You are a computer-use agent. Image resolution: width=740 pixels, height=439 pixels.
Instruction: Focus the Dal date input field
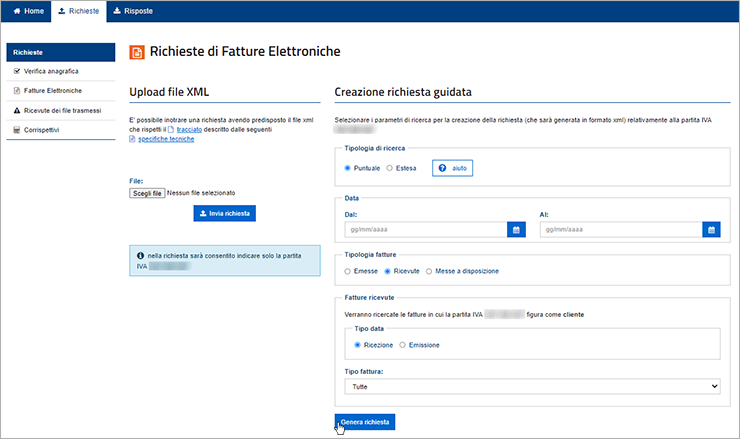point(426,230)
